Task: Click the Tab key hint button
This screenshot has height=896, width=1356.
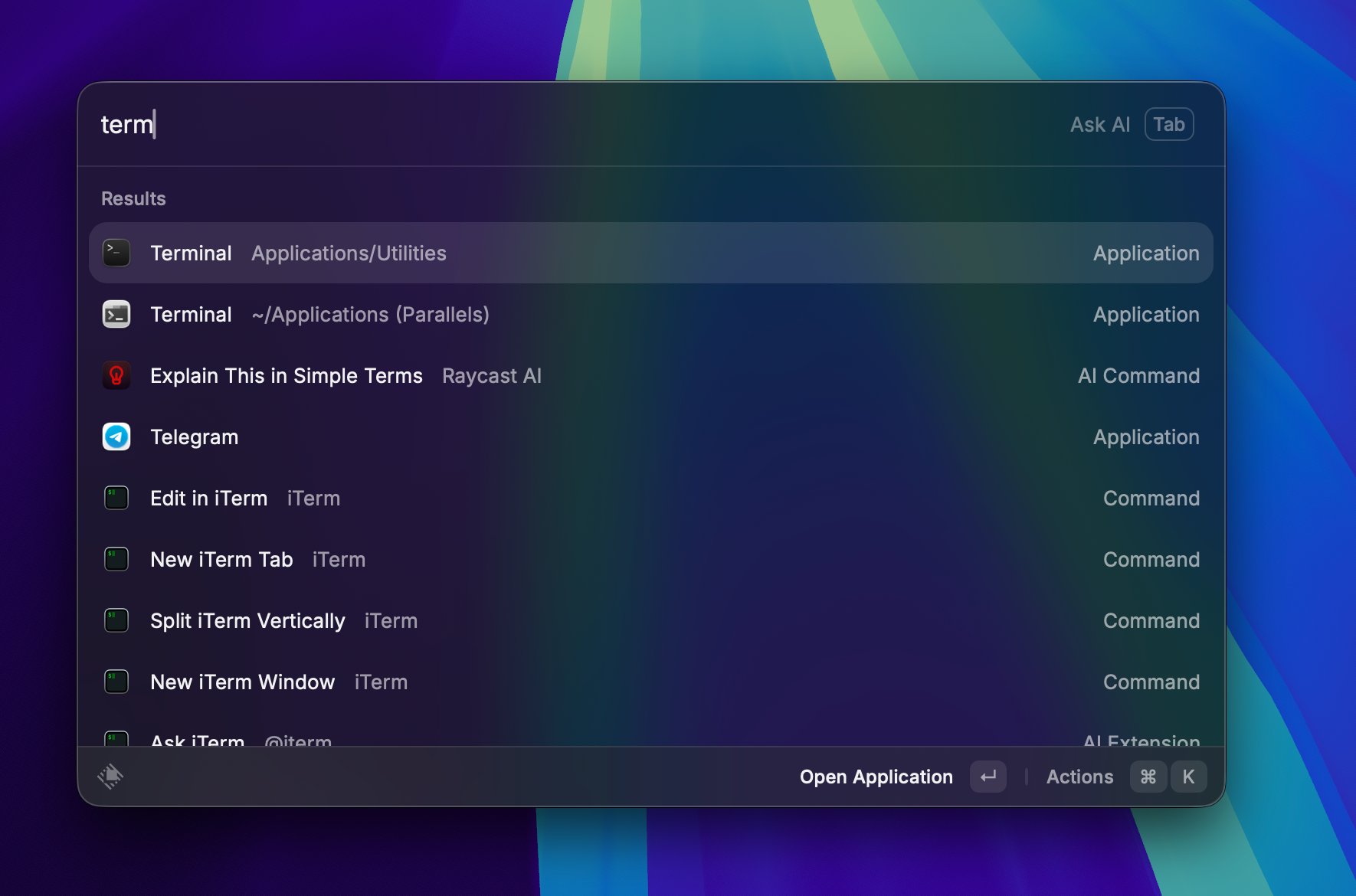Action: (1169, 124)
